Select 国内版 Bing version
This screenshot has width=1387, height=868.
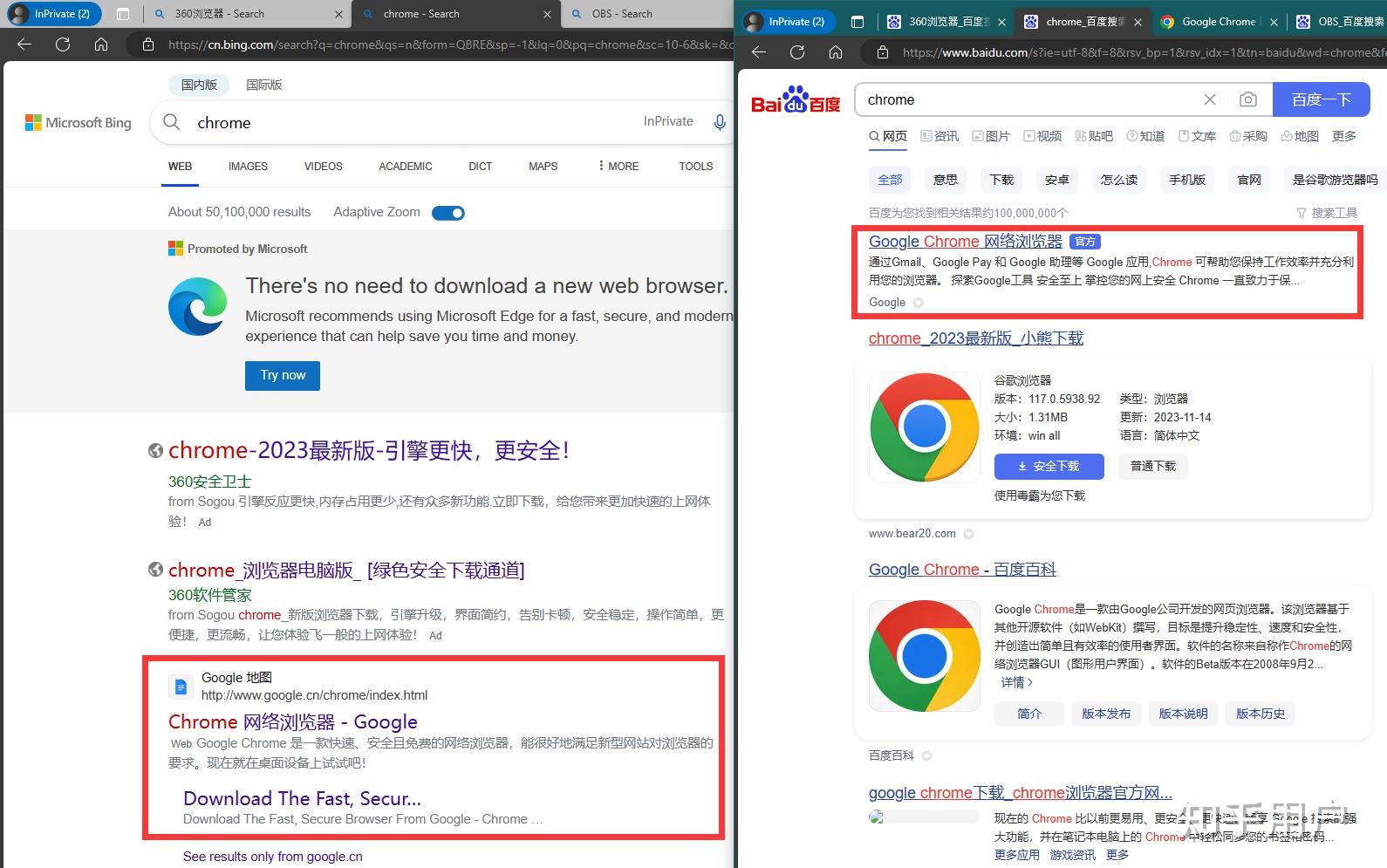tap(199, 85)
